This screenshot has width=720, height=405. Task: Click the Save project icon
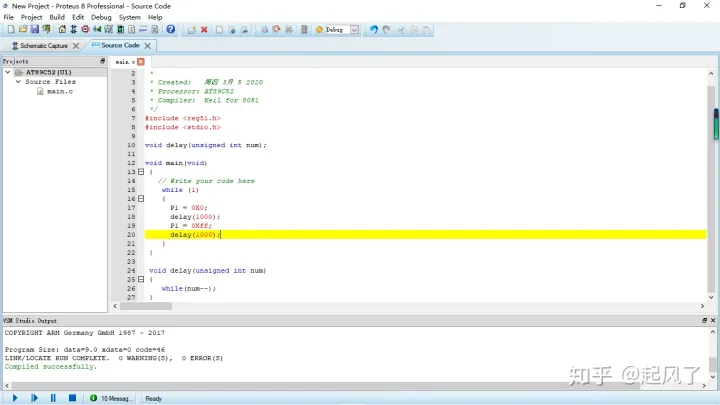[34, 30]
